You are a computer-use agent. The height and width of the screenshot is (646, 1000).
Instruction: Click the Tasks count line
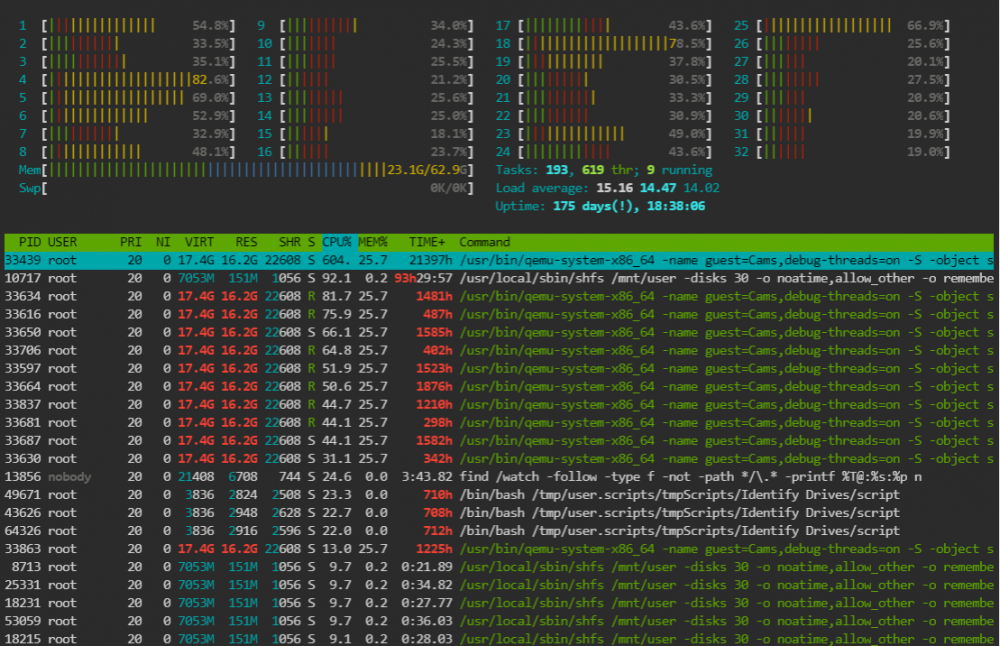pos(604,170)
